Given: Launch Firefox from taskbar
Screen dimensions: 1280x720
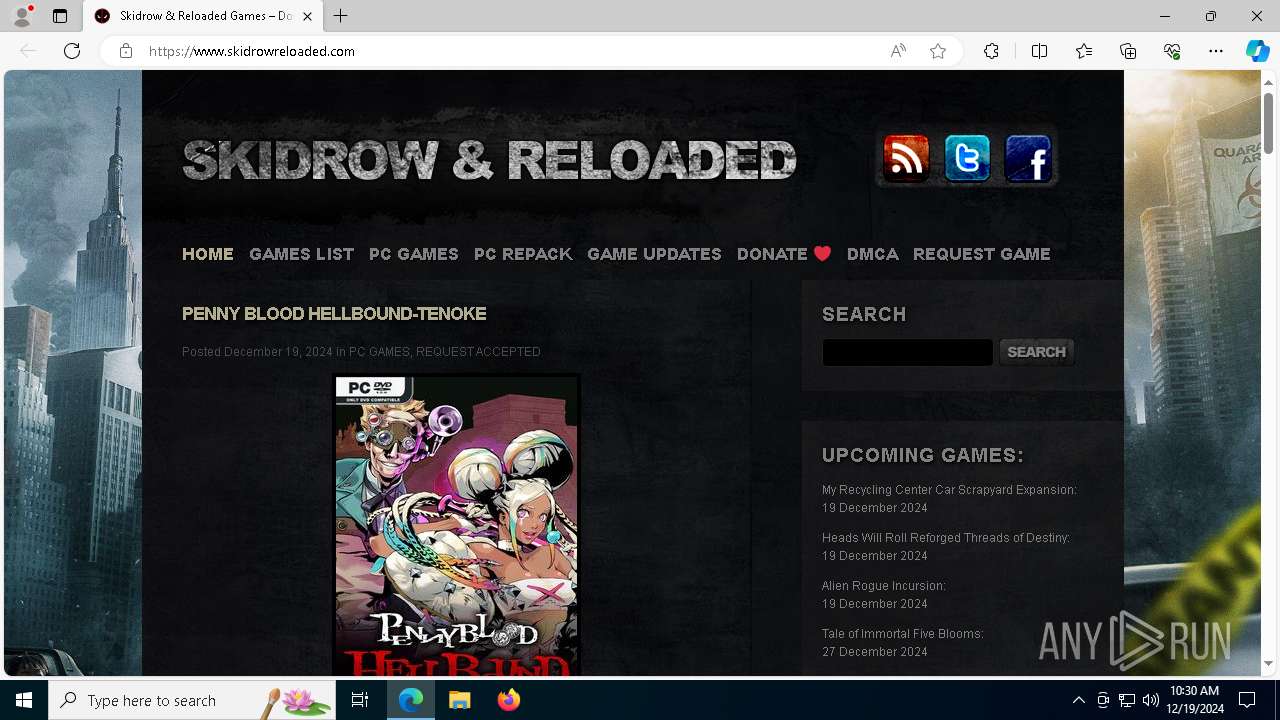Looking at the screenshot, I should [x=509, y=700].
